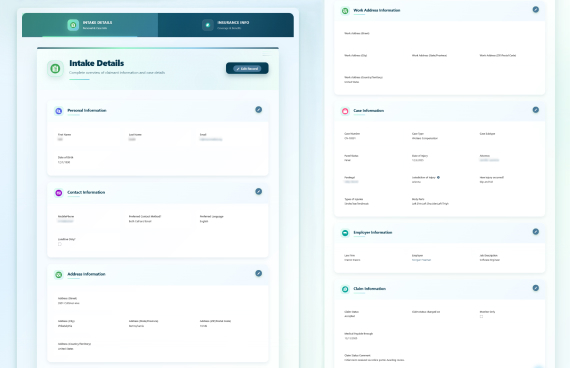Screen dimensions: 570x368
Task: Open the blurred Email link in Personal Information
Action: [211, 139]
